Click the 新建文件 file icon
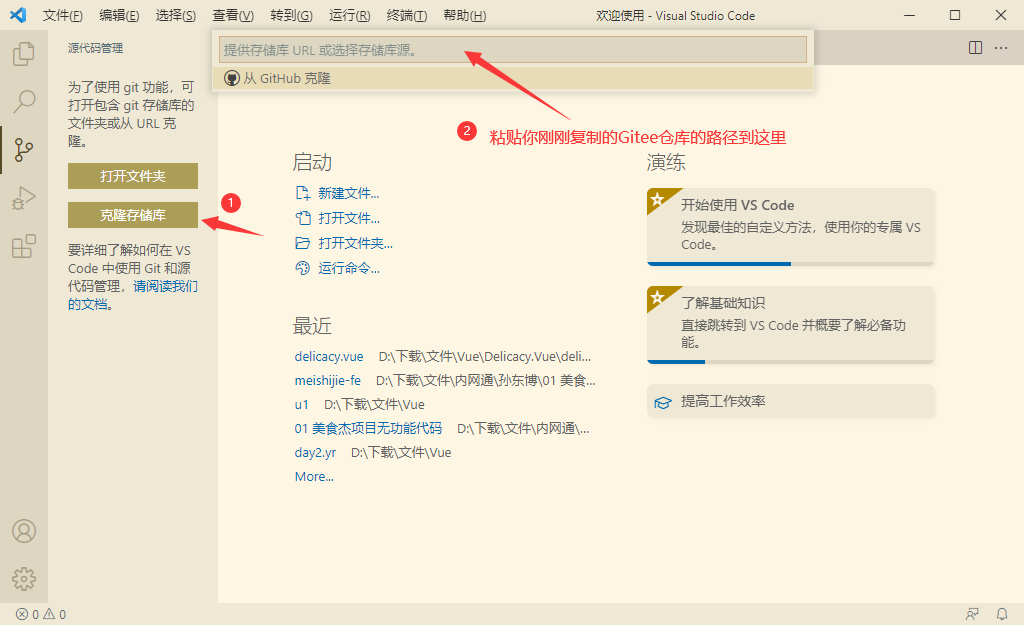 [x=302, y=193]
